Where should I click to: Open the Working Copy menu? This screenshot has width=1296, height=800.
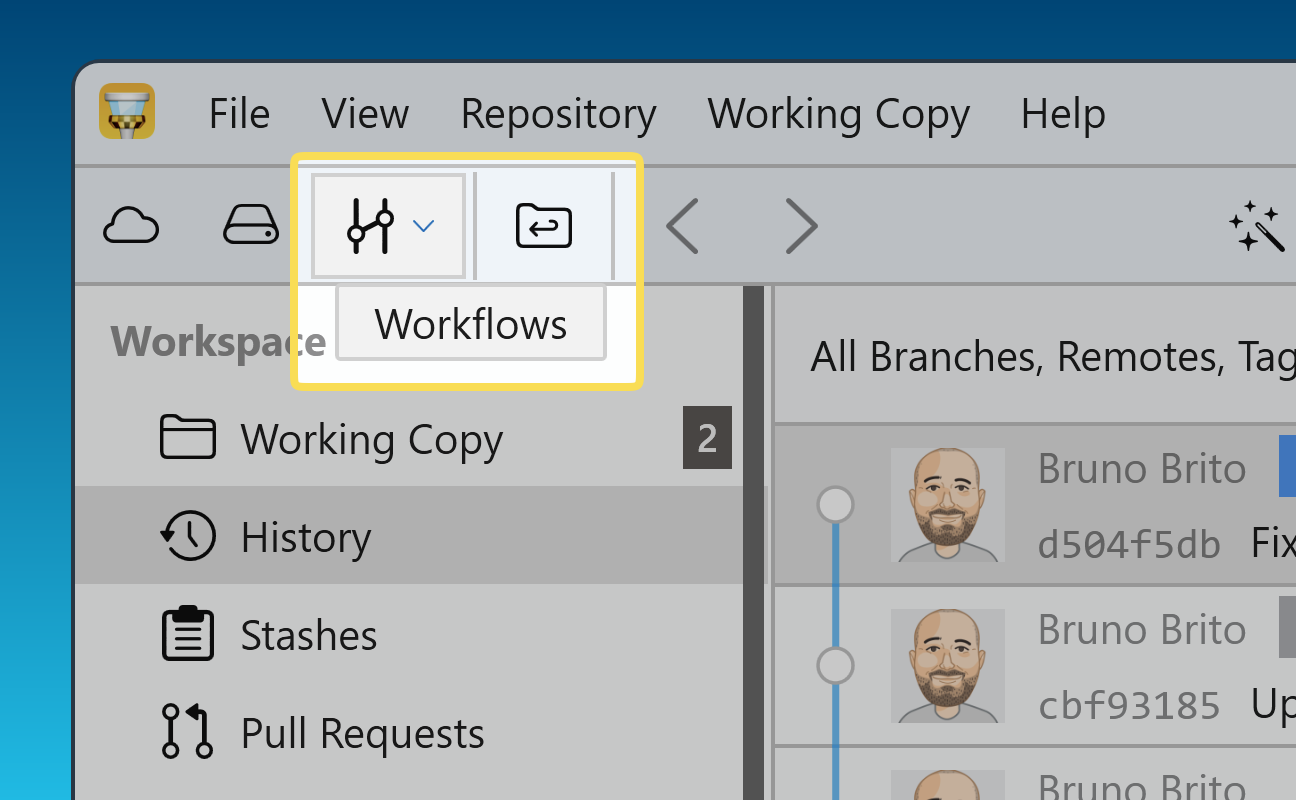click(x=838, y=114)
